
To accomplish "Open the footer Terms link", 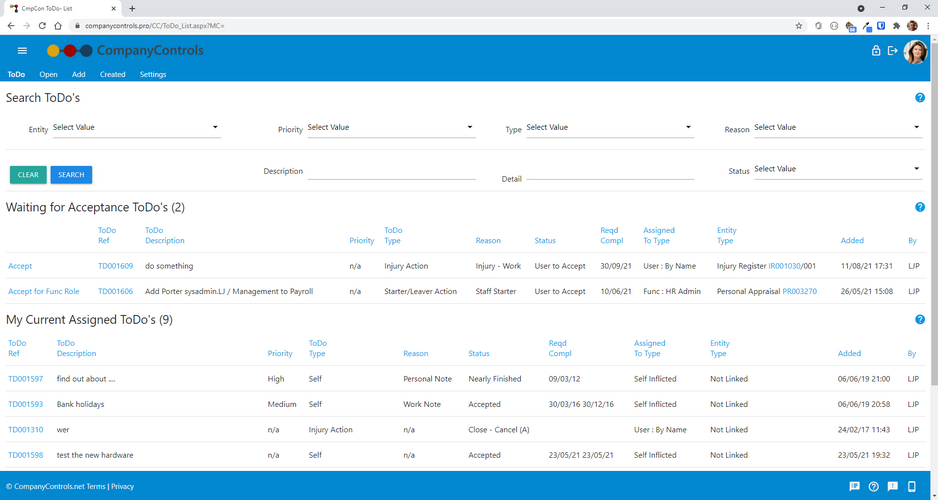I will [x=96, y=486].
